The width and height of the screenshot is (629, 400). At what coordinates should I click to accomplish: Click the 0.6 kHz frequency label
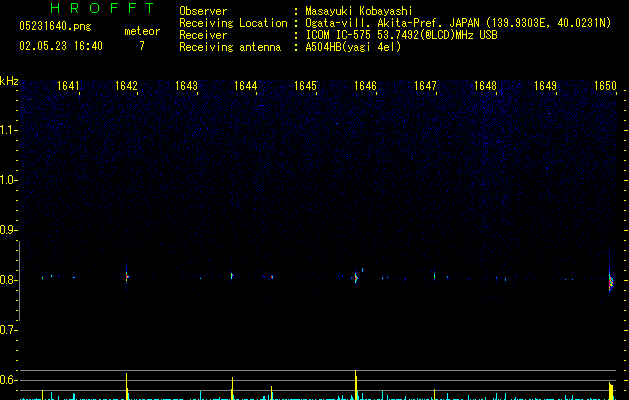point(8,380)
